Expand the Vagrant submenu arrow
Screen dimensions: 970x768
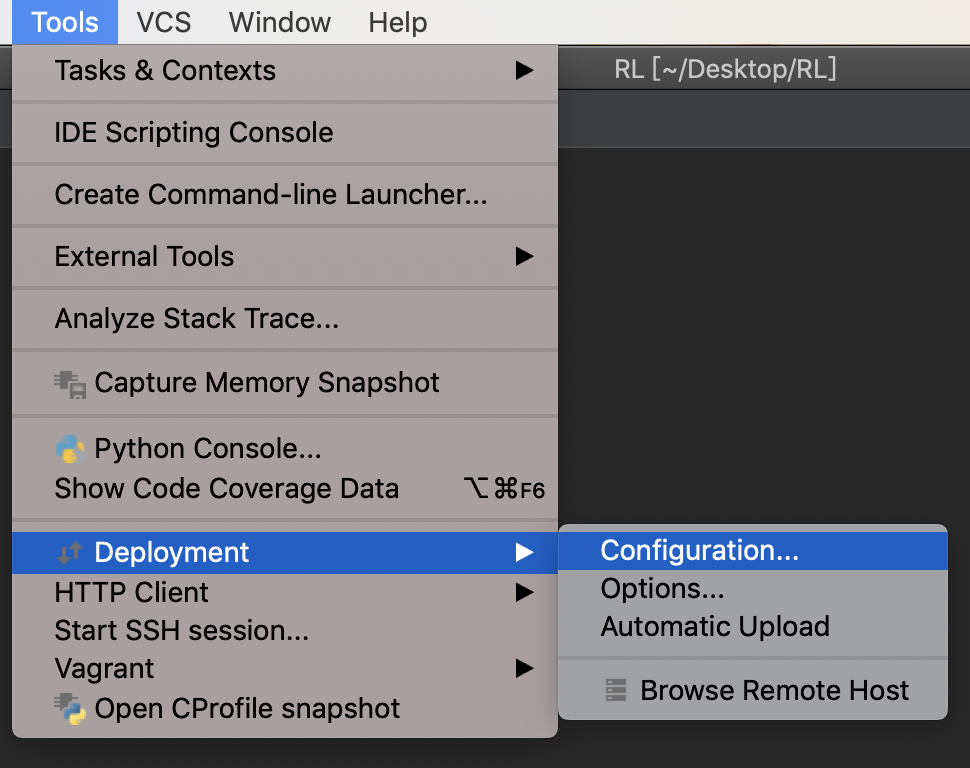click(x=524, y=668)
